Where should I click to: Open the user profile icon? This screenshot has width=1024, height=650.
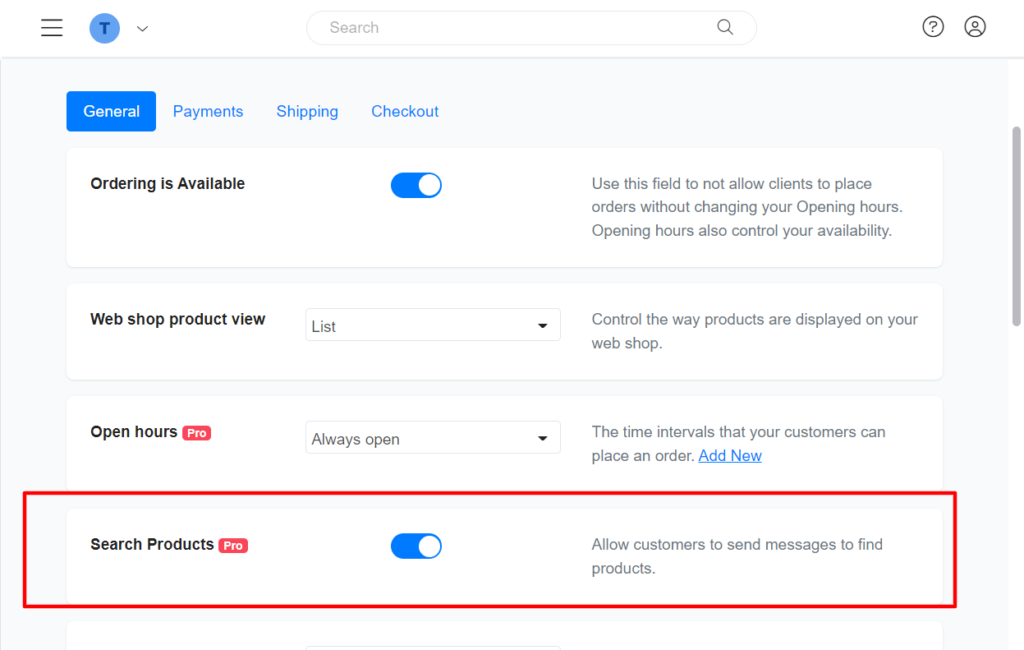(975, 27)
